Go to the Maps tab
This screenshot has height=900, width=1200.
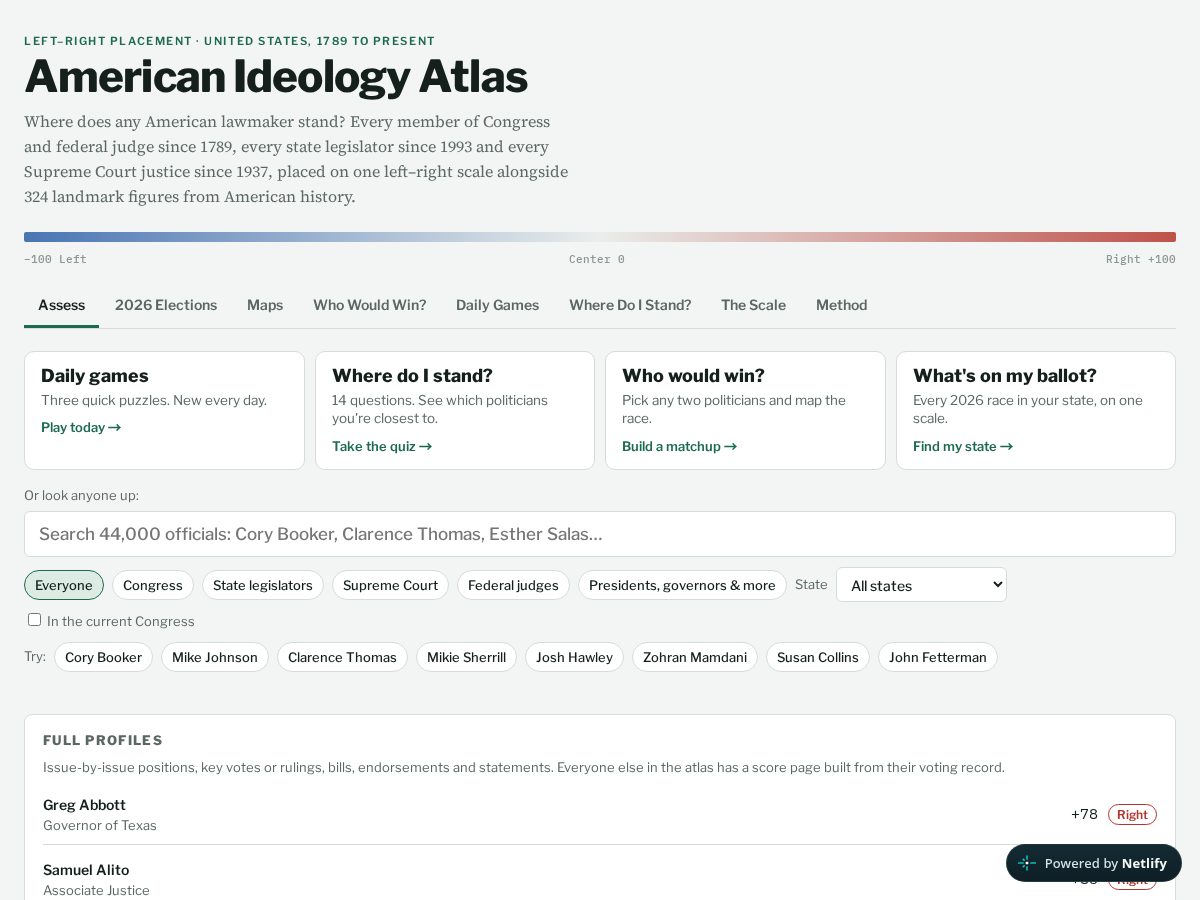(x=265, y=305)
